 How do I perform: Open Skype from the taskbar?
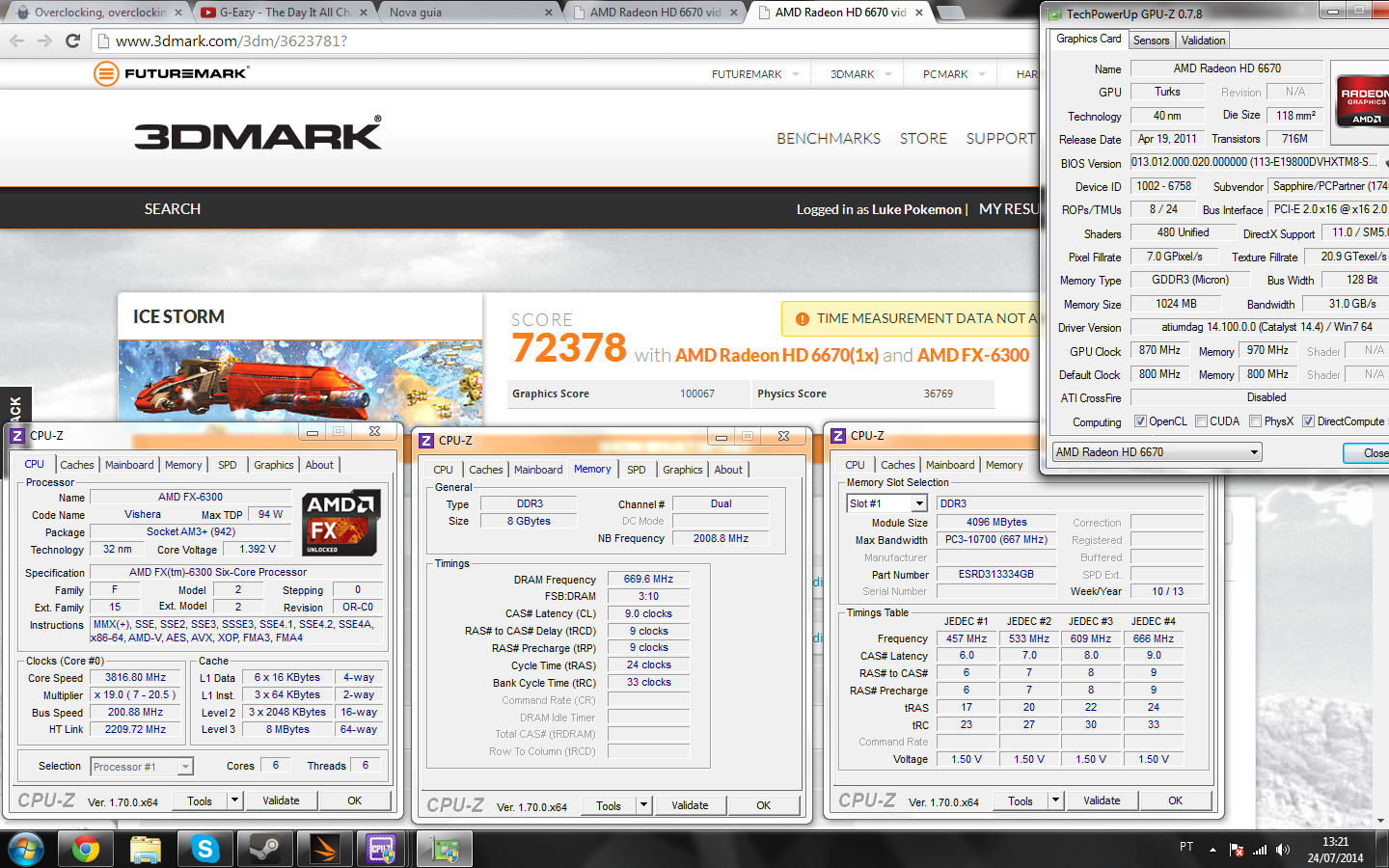204,849
